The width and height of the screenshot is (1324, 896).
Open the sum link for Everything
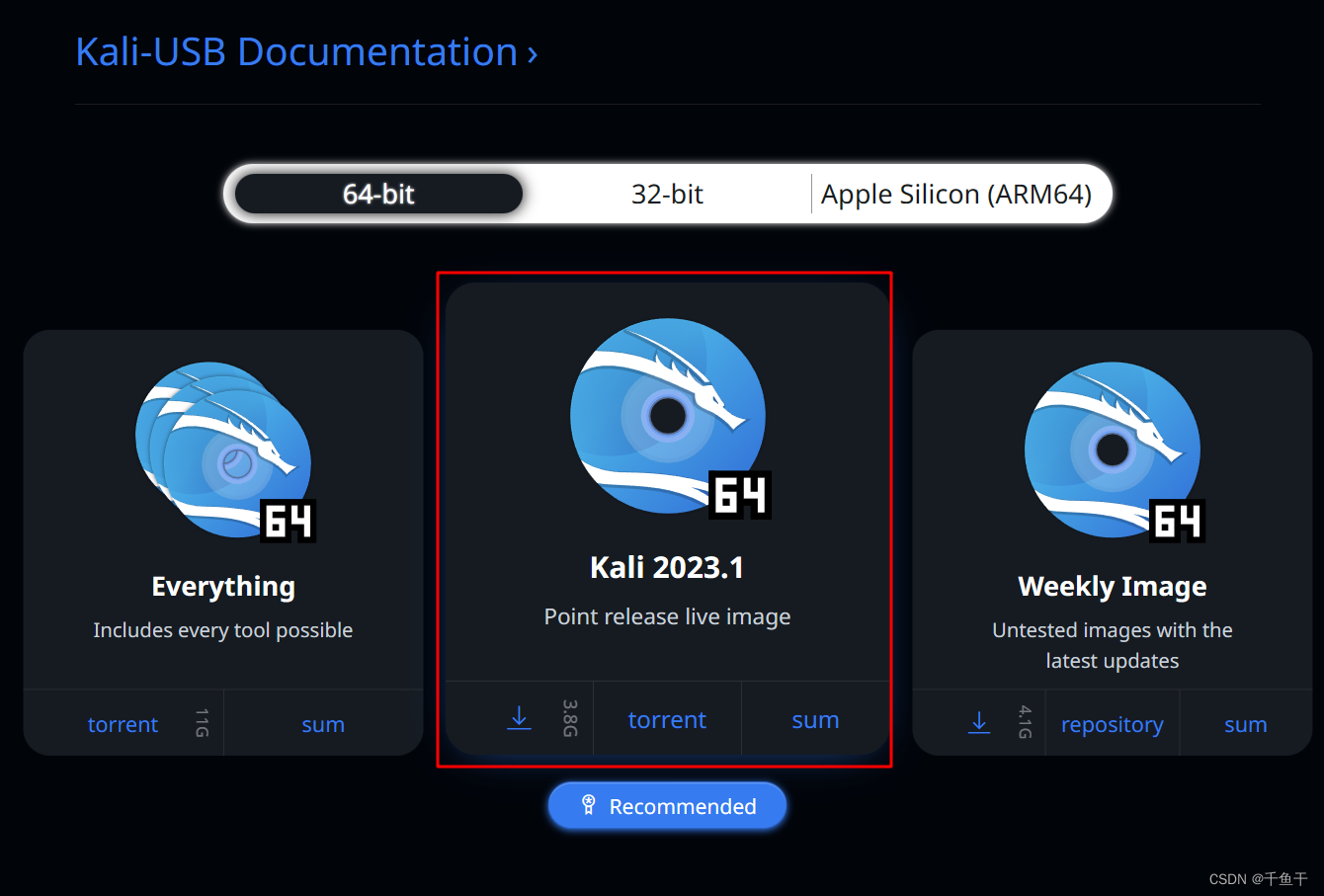click(x=323, y=724)
